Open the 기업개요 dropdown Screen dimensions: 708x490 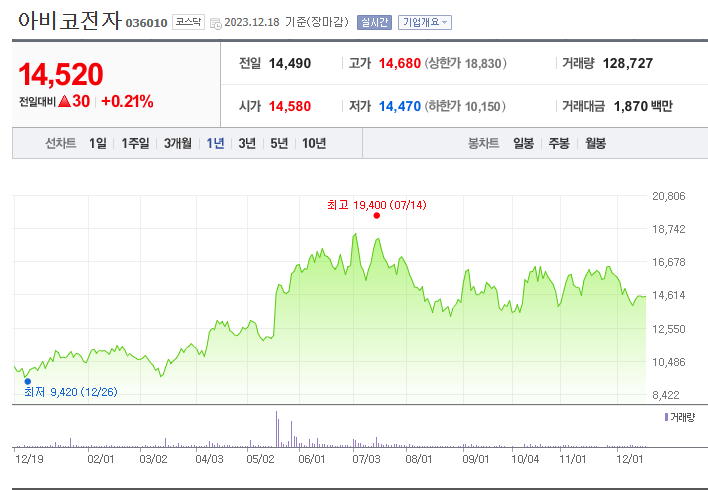point(424,23)
